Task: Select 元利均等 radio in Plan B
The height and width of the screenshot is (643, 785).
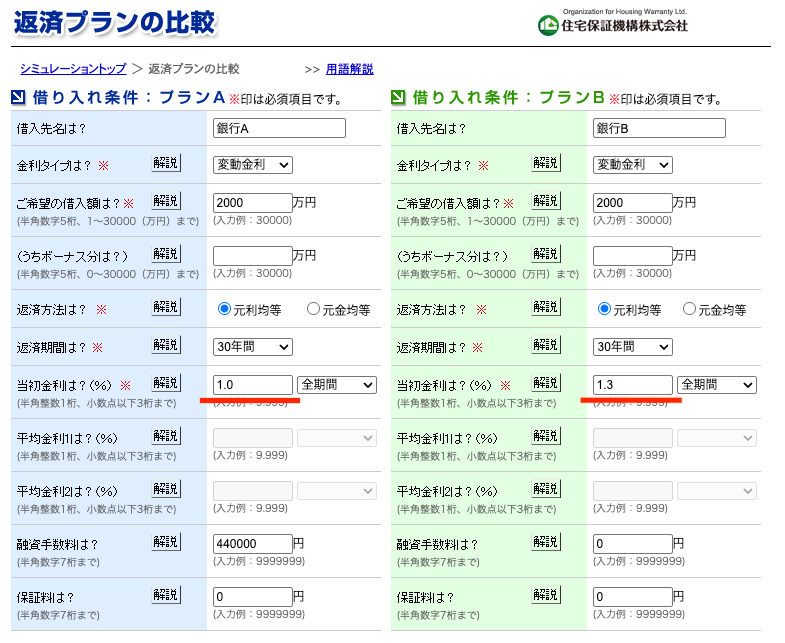Action: coord(604,309)
